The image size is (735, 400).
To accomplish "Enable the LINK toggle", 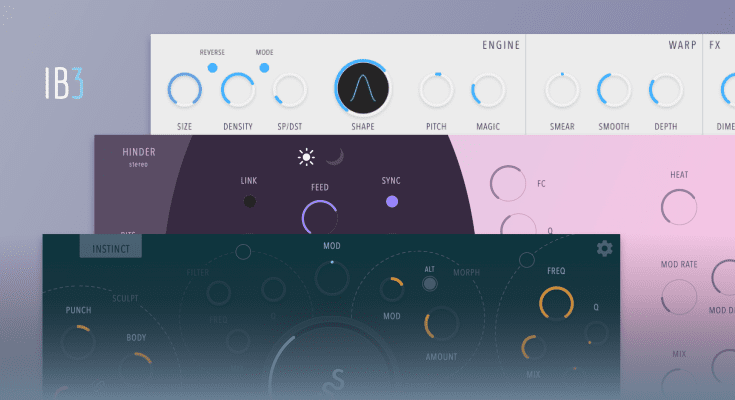I will tap(249, 202).
